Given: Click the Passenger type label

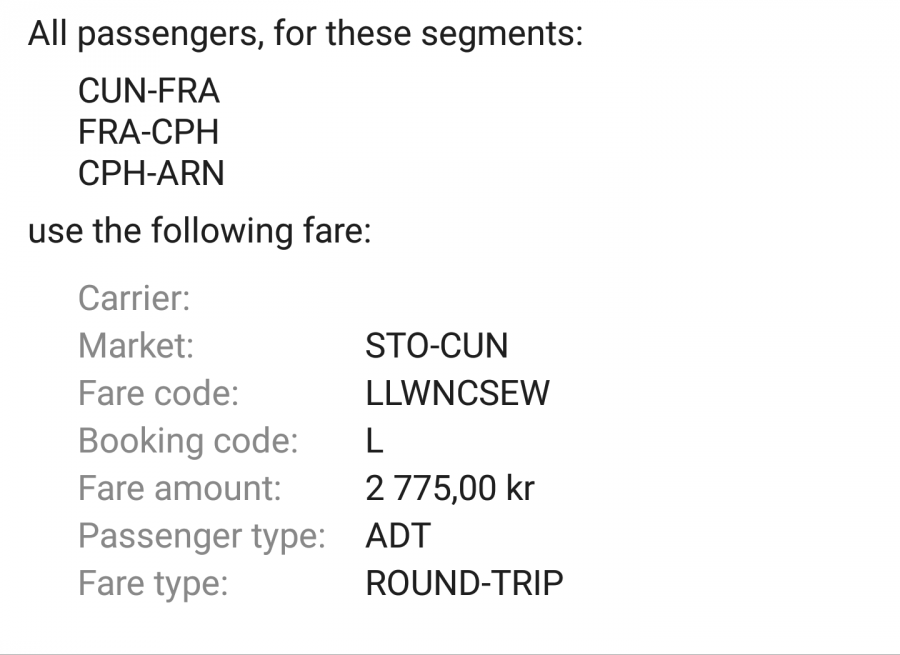Looking at the screenshot, I should (203, 536).
